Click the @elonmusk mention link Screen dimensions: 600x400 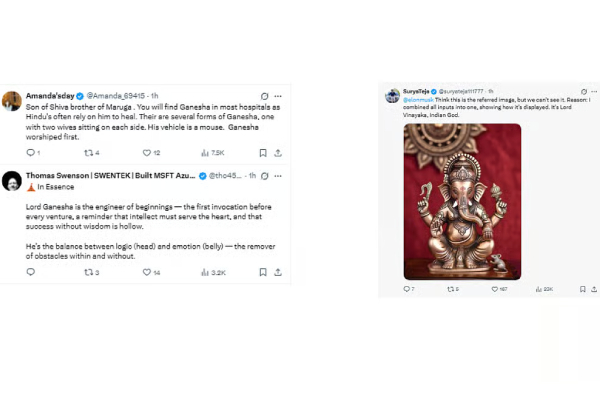(x=417, y=100)
